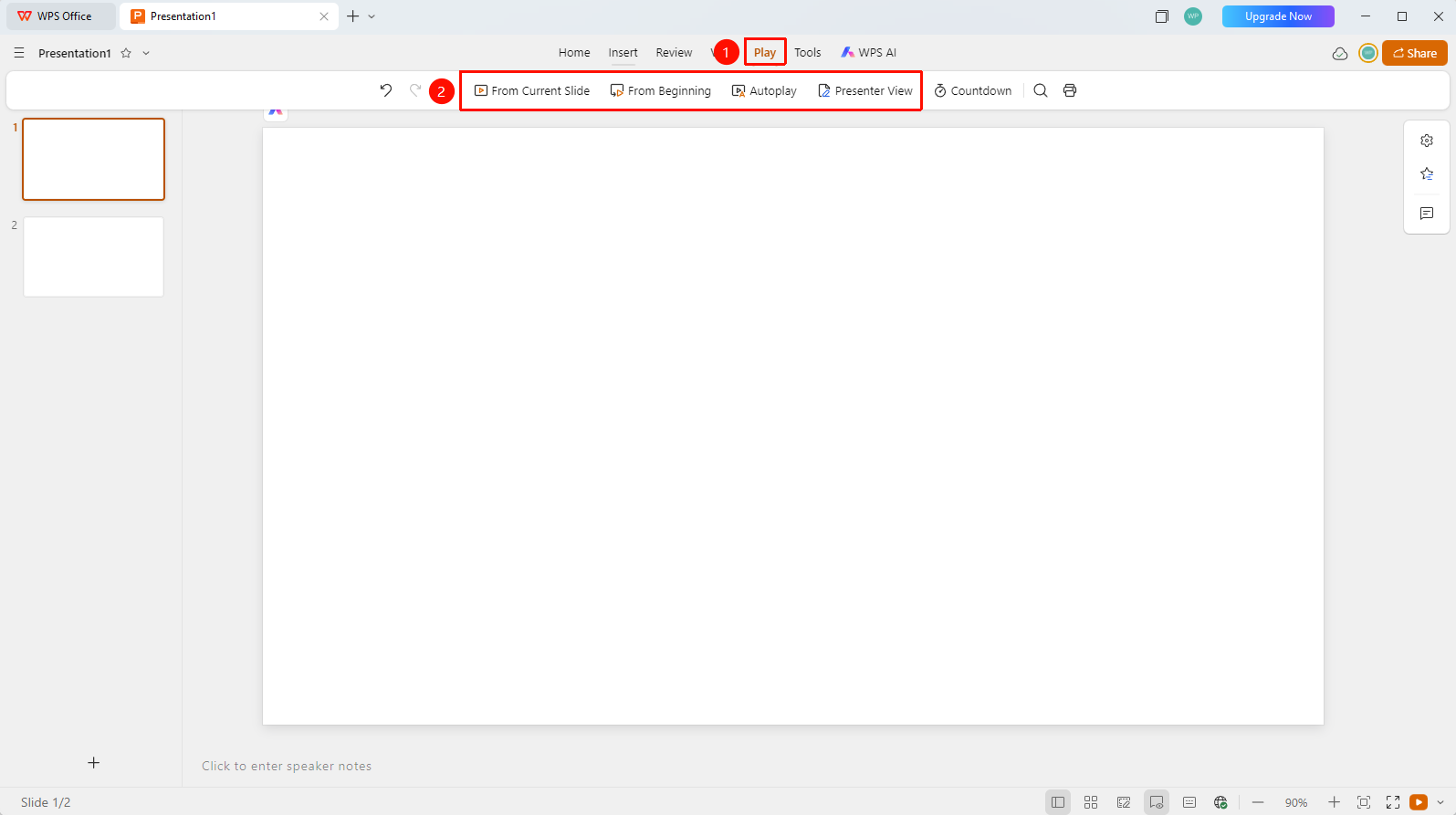The height and width of the screenshot is (815, 1456).
Task: Open the settings gear in right sidebar
Action: (x=1427, y=141)
